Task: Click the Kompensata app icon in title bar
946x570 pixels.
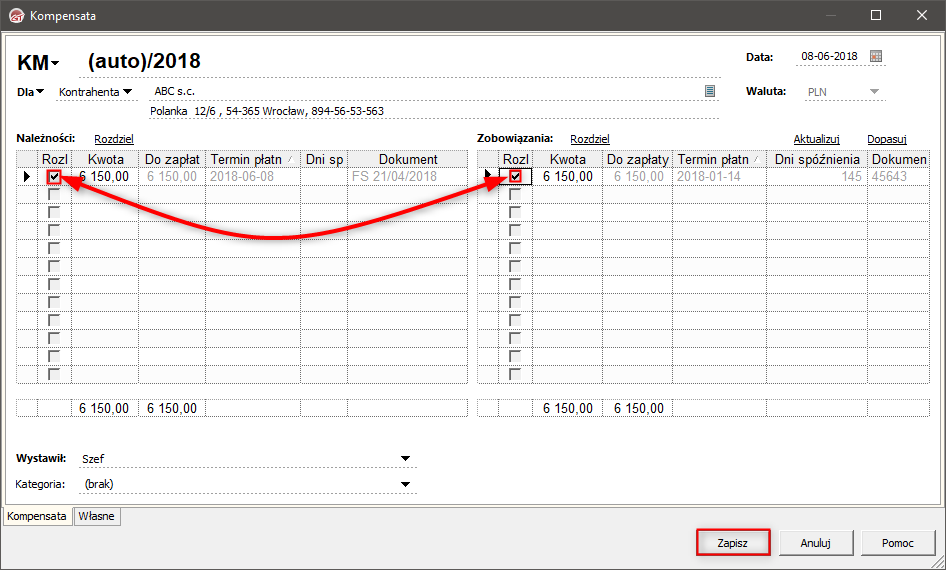Action: coord(16,15)
